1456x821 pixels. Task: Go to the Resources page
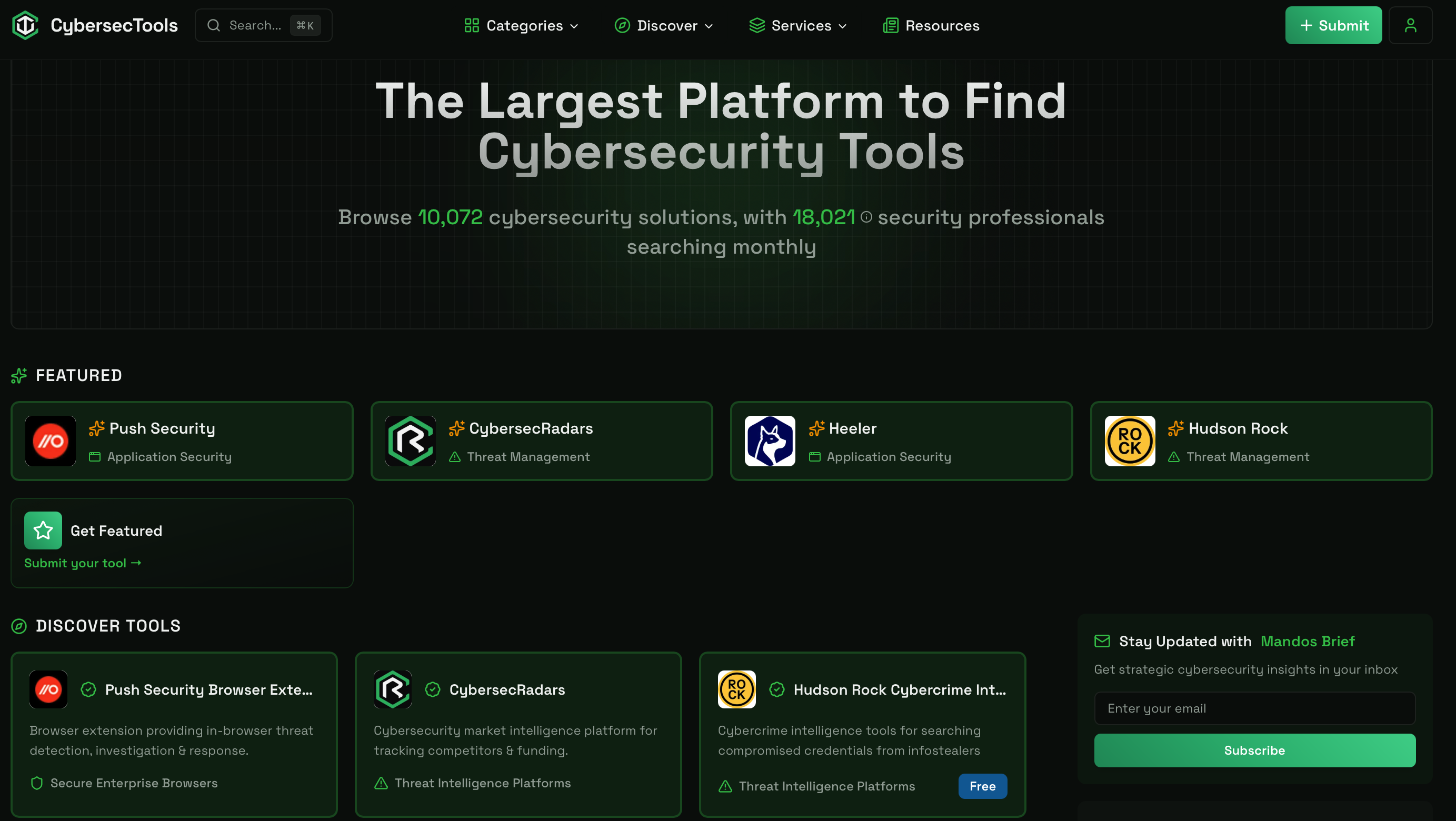(931, 25)
